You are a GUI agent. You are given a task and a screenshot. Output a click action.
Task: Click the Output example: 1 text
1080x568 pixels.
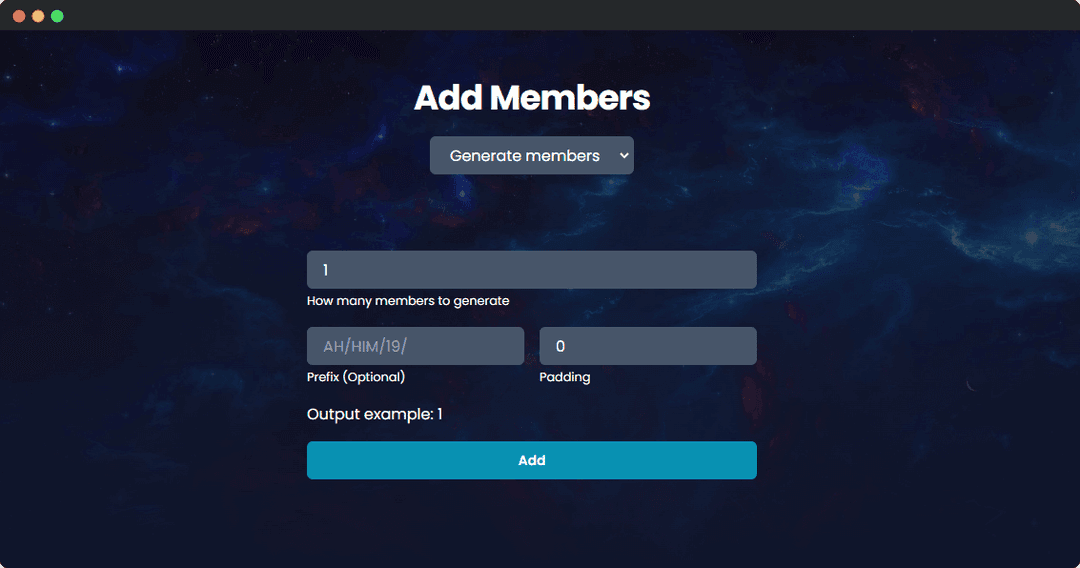[375, 414]
